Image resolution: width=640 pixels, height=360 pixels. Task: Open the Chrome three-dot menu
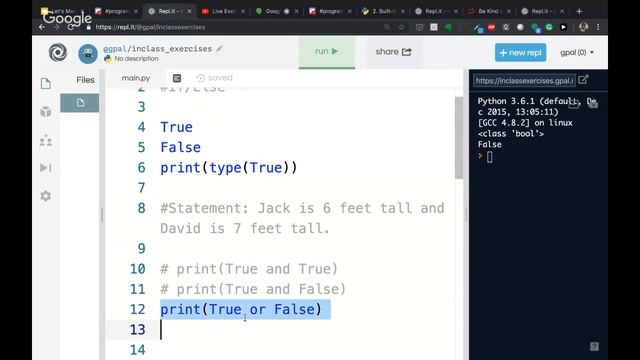pyautogui.click(x=598, y=27)
